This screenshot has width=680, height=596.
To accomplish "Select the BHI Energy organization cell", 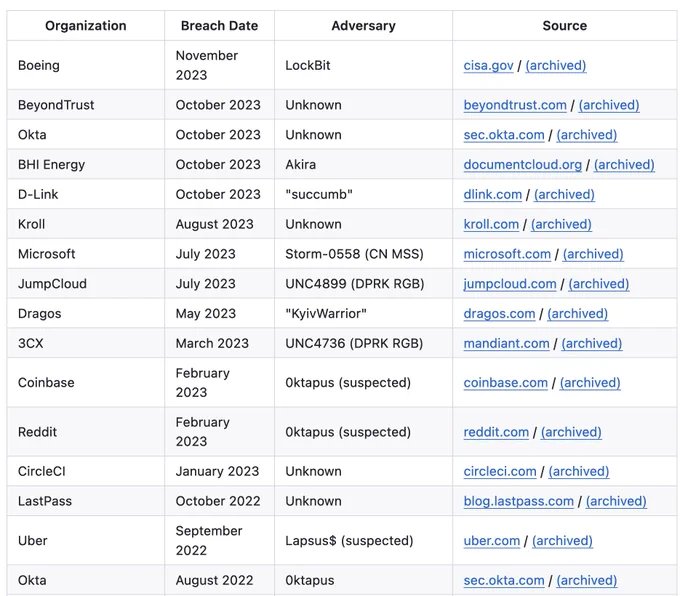I will click(86, 165).
